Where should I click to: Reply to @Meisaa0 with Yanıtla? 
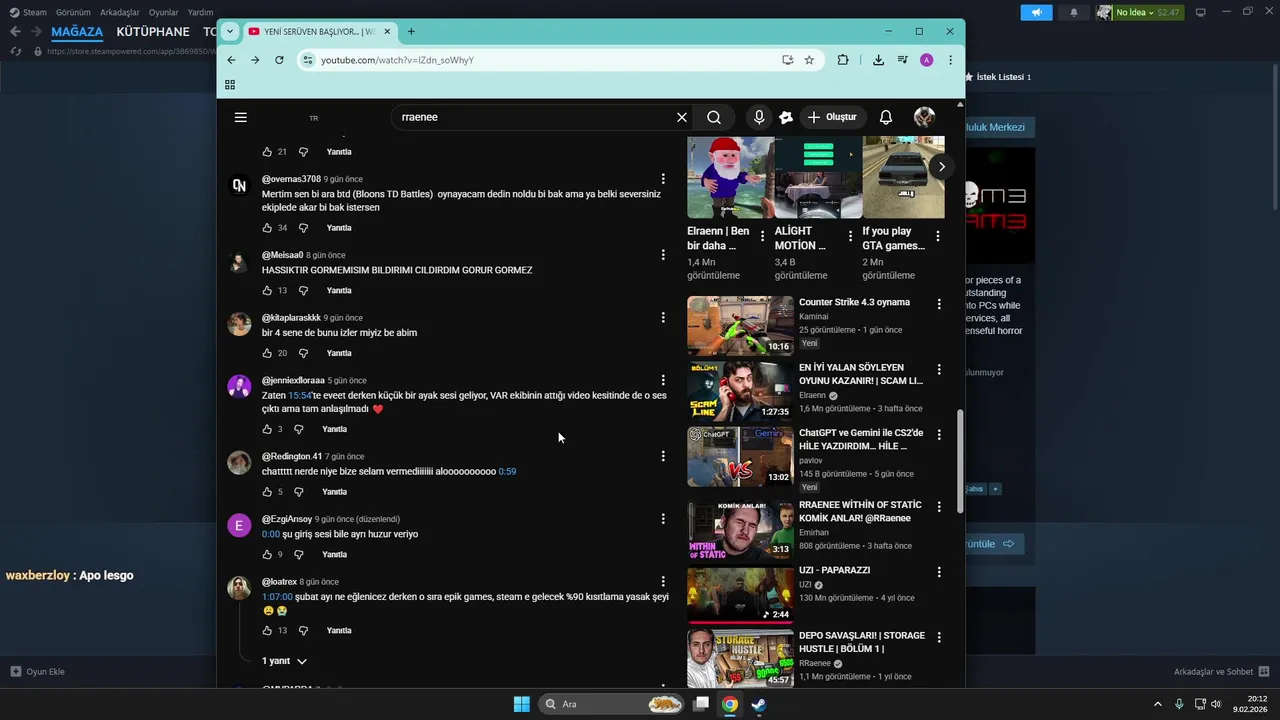(x=339, y=291)
